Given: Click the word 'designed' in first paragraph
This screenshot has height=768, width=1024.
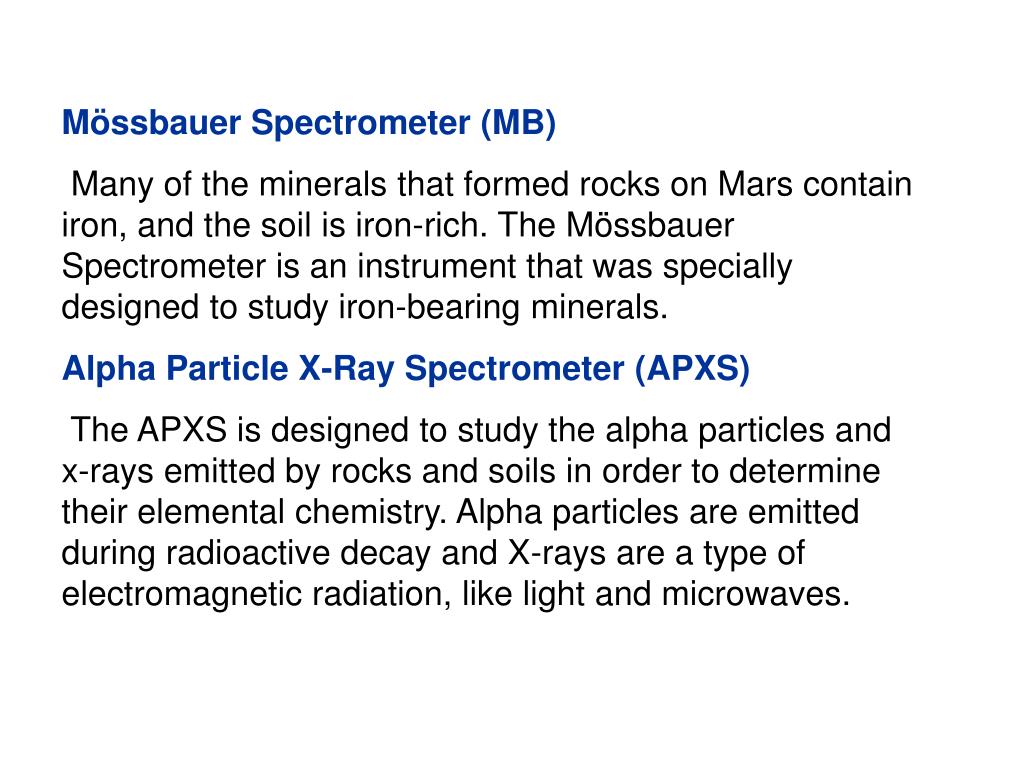Looking at the screenshot, I should tap(130, 308).
